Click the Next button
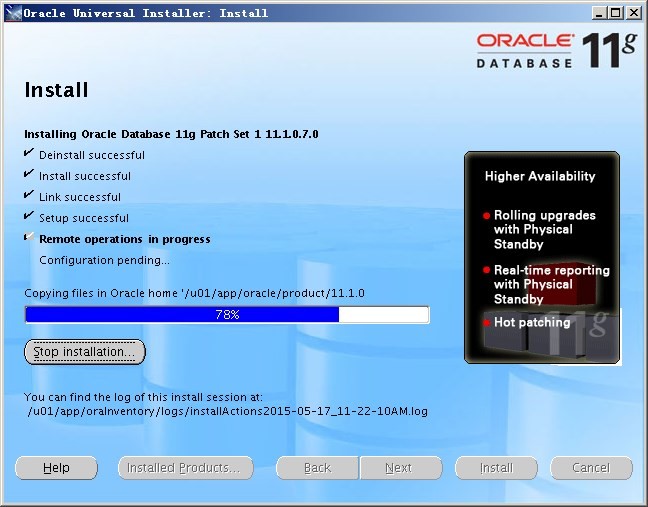This screenshot has height=507, width=648. point(398,468)
